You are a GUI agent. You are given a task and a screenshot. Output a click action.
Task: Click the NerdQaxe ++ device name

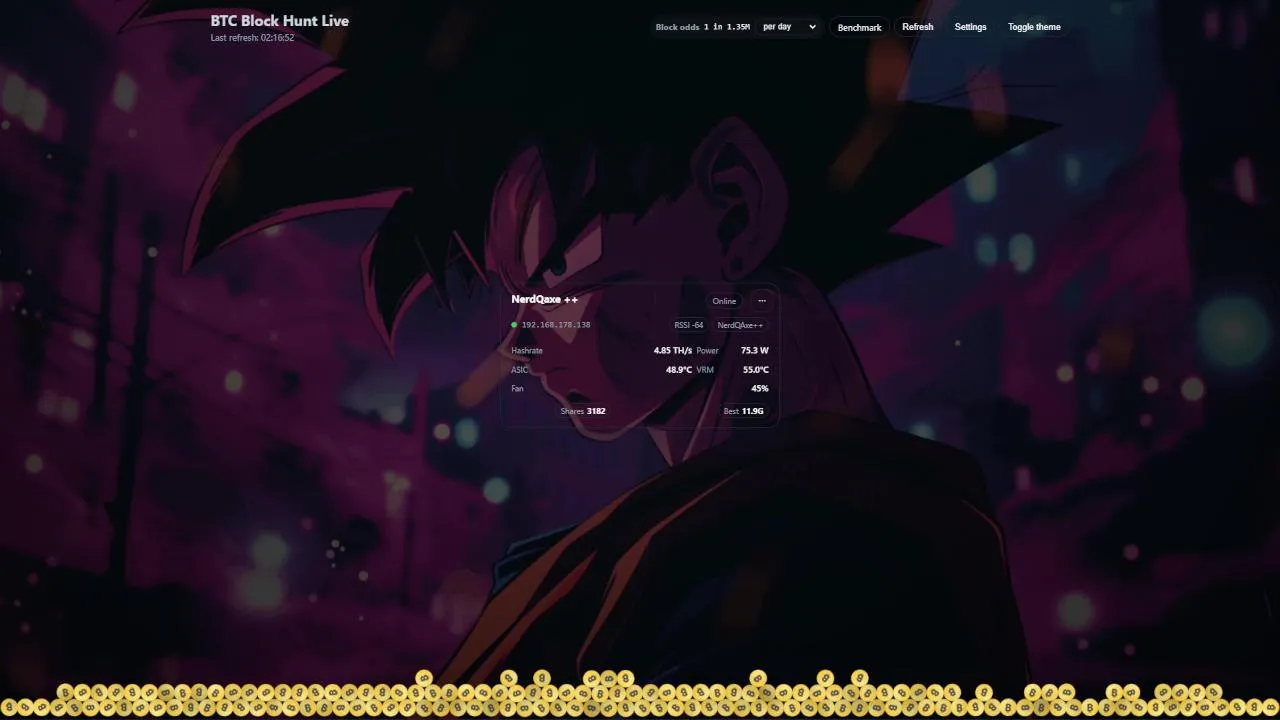(544, 299)
